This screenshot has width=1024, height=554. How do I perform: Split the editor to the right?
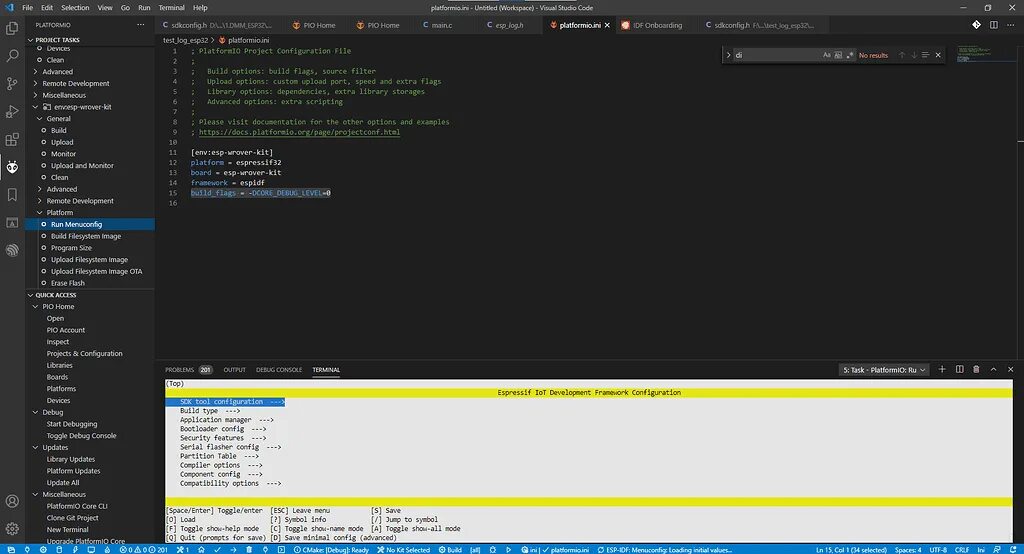tap(993, 25)
